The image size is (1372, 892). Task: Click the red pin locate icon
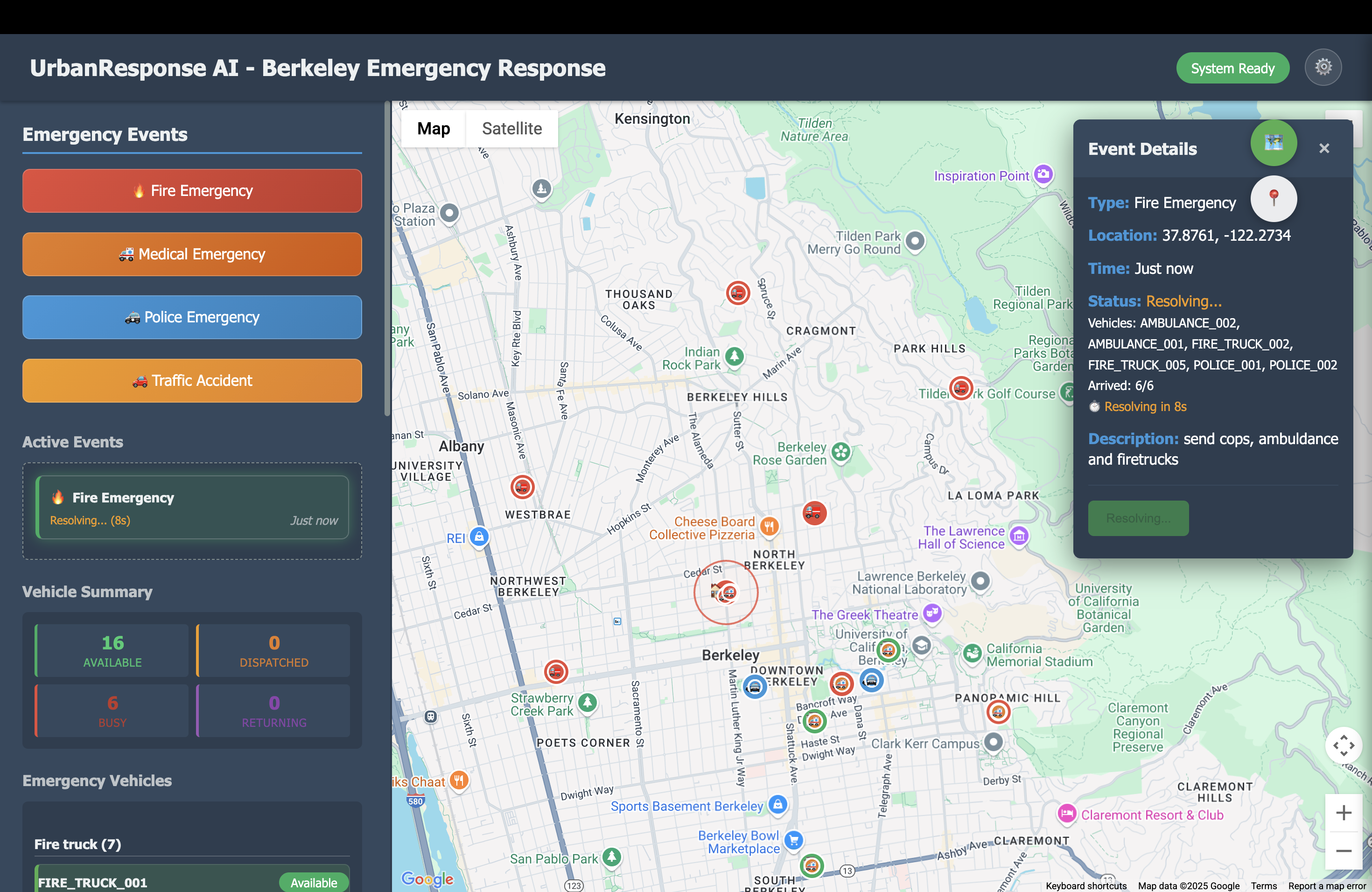click(1274, 199)
